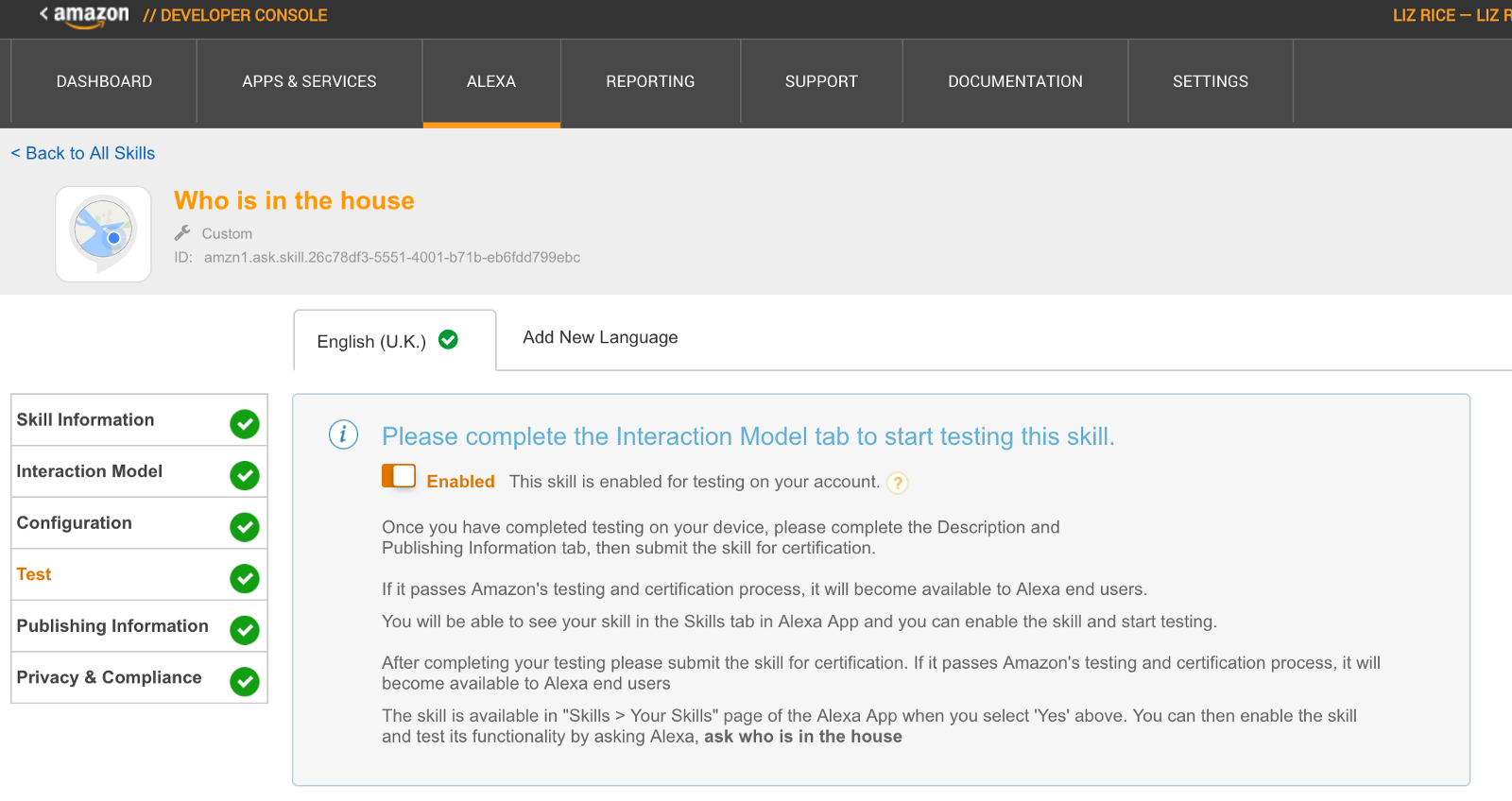The width and height of the screenshot is (1512, 801).
Task: Click checkmark icon in Interaction Model row
Action: tap(245, 475)
